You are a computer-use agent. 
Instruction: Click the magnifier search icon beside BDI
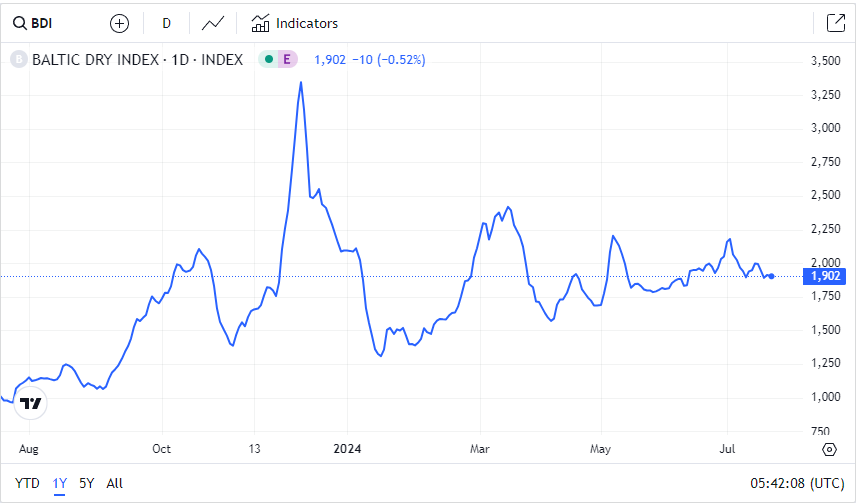coord(19,23)
